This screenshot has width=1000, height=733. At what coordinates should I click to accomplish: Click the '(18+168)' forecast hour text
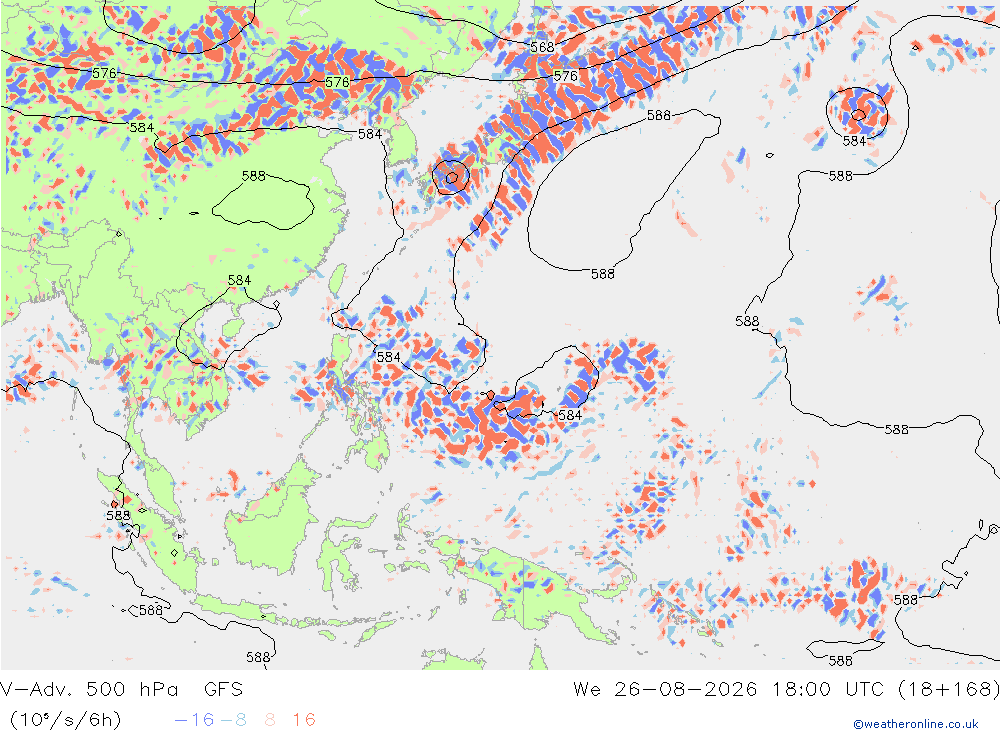tap(948, 690)
